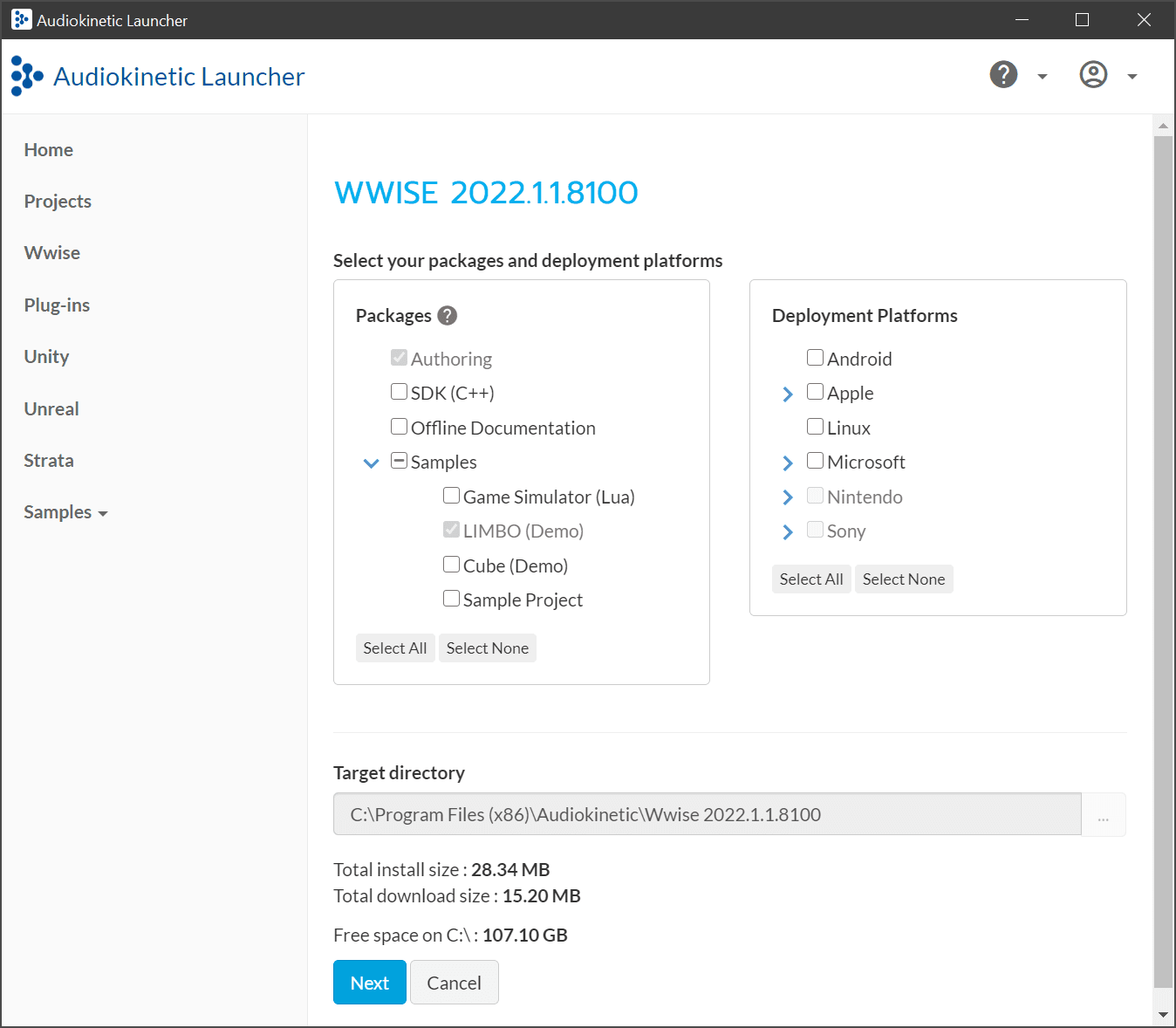Open the Unreal section in the sidebar
Viewport: 1176px width, 1028px height.
click(x=51, y=409)
